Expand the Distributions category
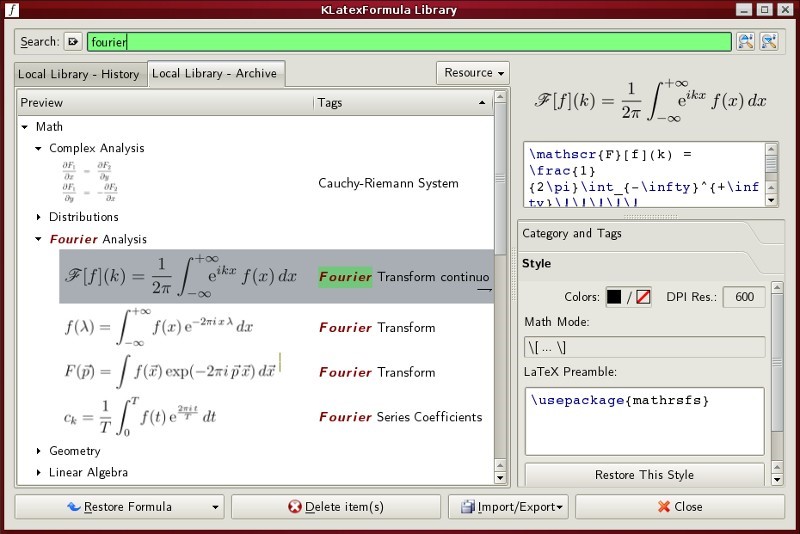This screenshot has width=800, height=534. click(39, 217)
